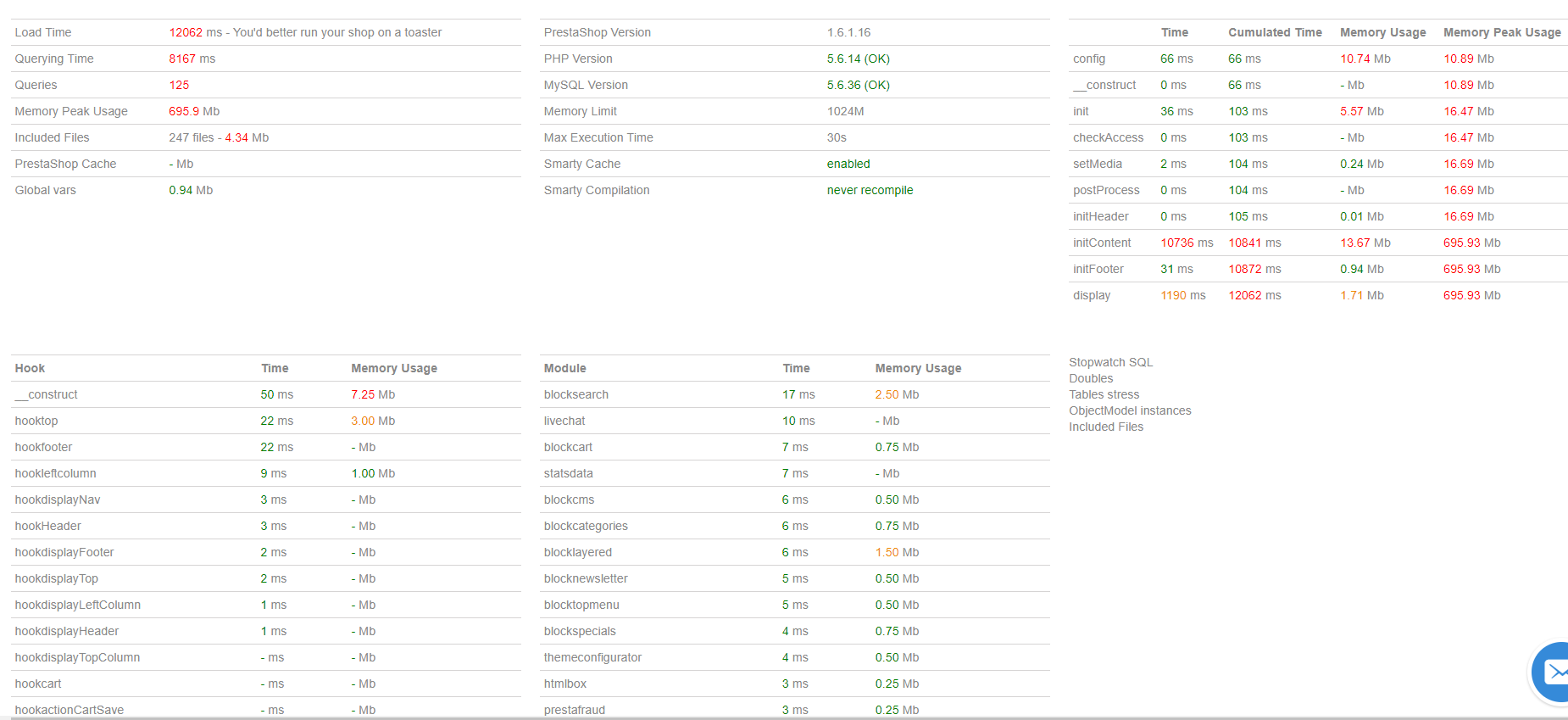Select the blocklayered module name
Screen dimensions: 1568x720
tap(578, 552)
